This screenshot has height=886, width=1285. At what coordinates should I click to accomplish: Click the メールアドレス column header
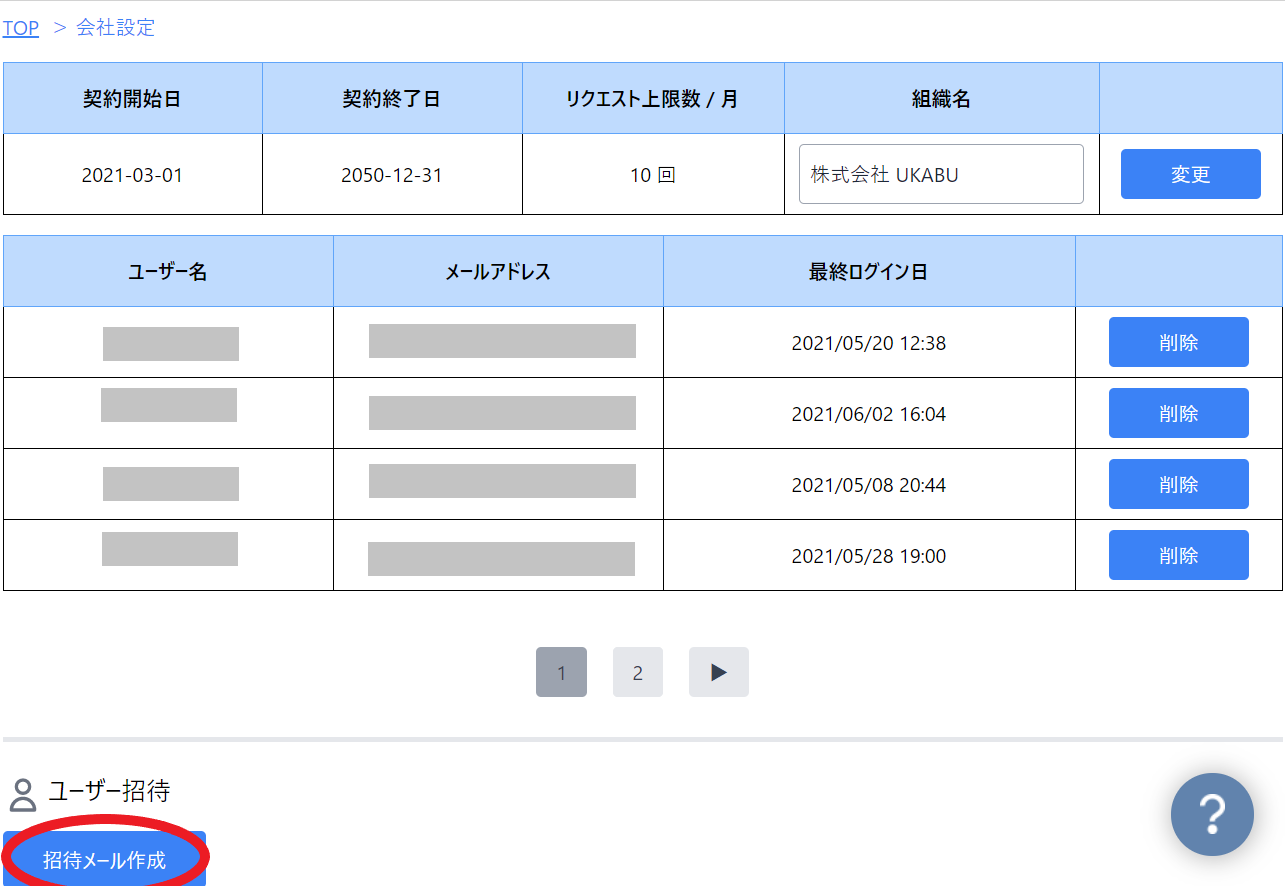498,270
